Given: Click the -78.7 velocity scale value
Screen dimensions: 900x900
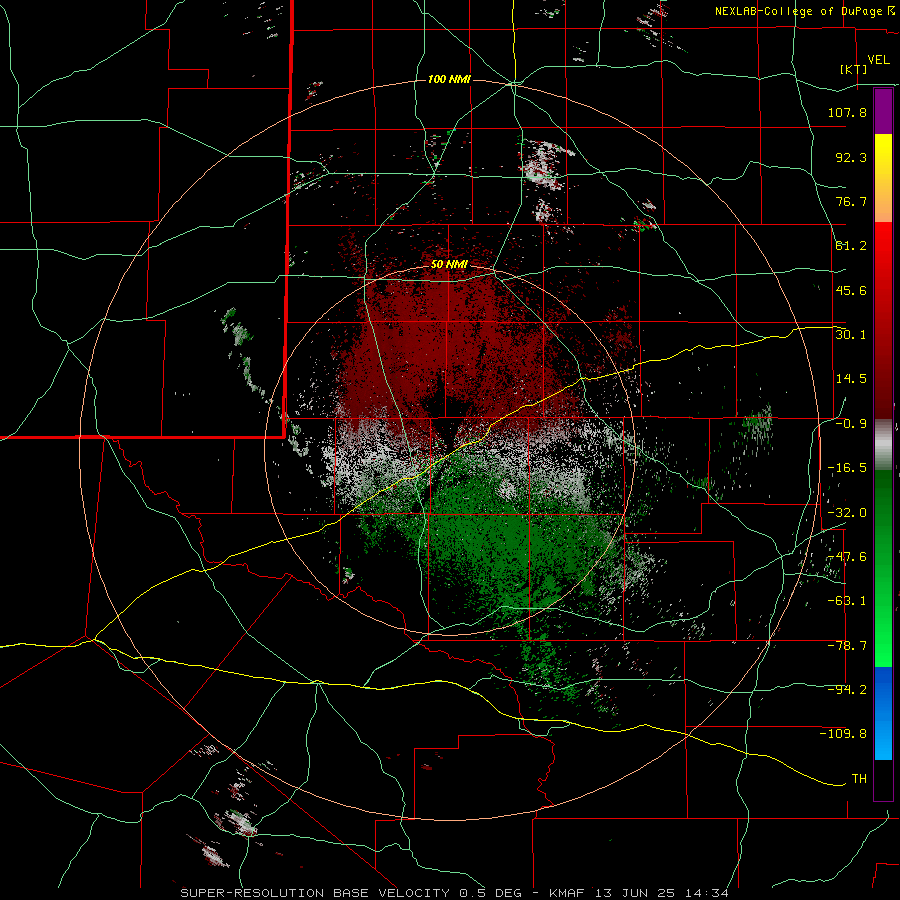Looking at the screenshot, I should pyautogui.click(x=847, y=645).
